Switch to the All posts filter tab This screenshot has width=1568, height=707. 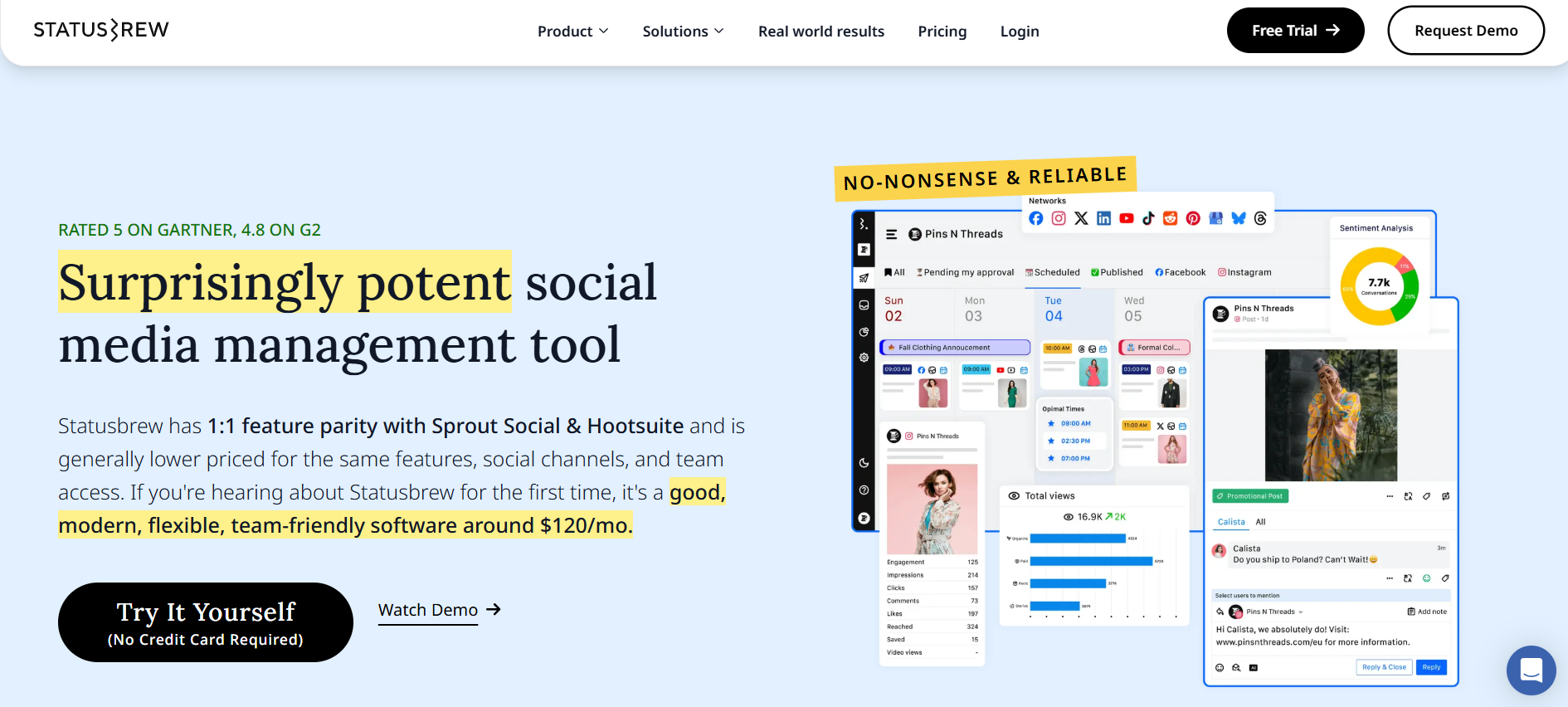[894, 272]
